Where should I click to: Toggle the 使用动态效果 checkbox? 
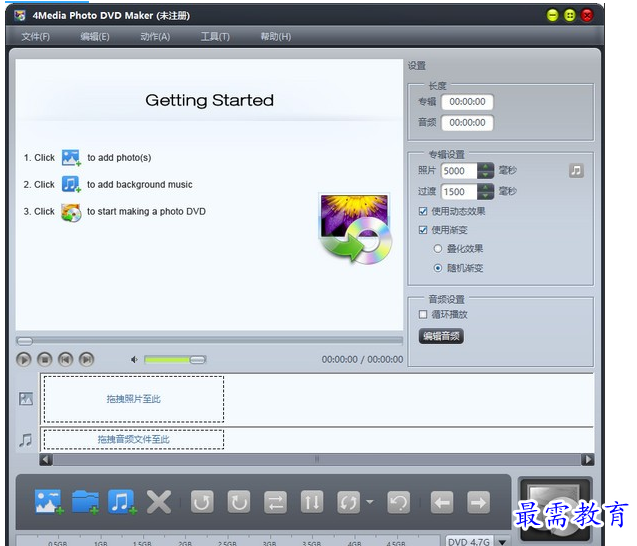tap(423, 211)
